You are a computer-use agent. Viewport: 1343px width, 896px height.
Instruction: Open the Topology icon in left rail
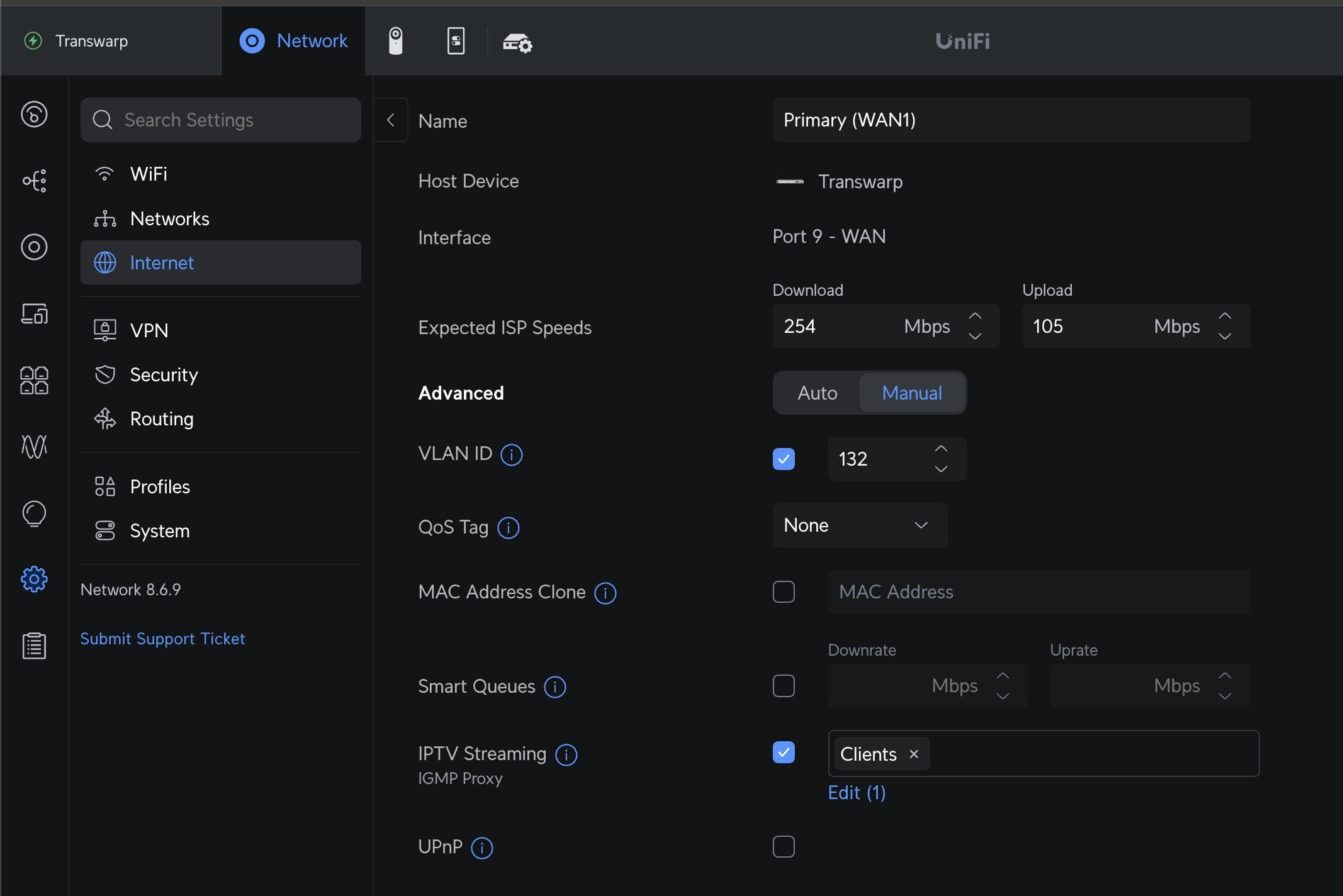click(34, 181)
